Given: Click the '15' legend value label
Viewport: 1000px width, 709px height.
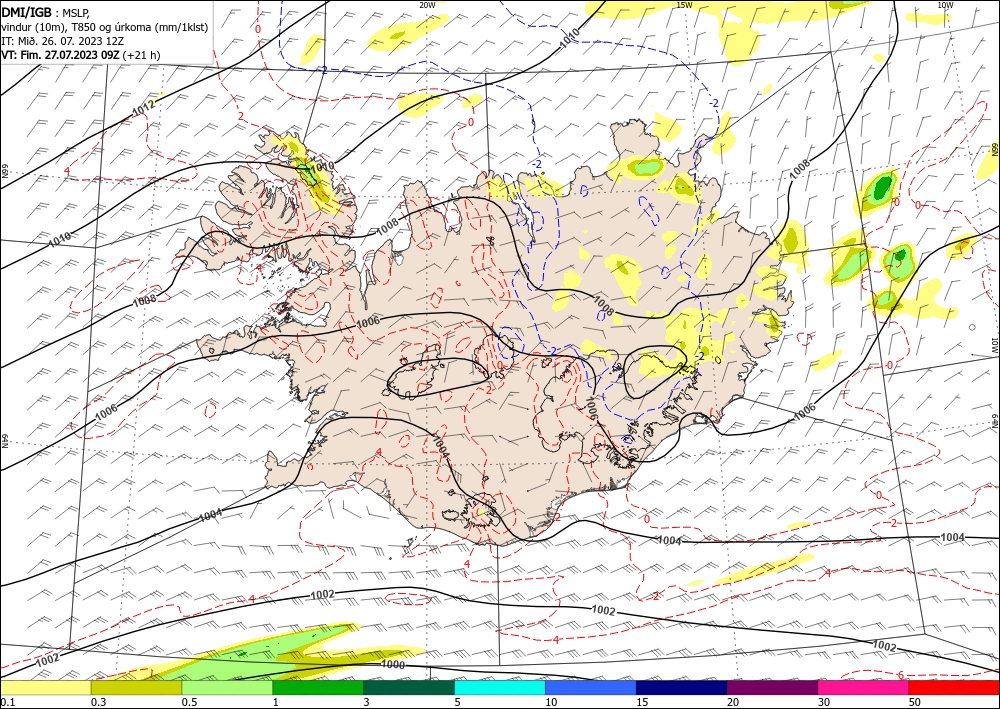Looking at the screenshot, I should tap(642, 702).
